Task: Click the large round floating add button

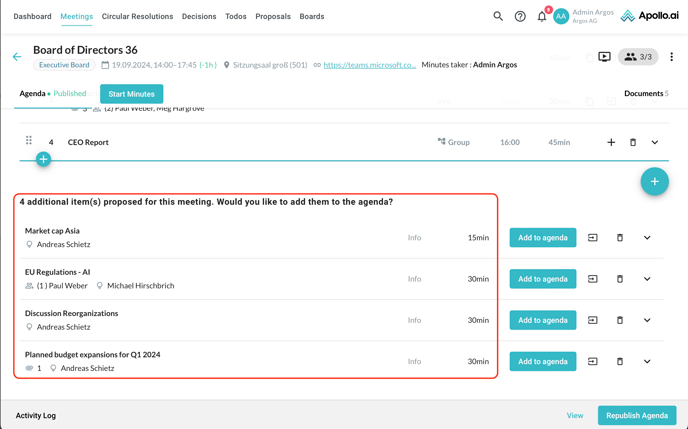Action: pos(654,181)
